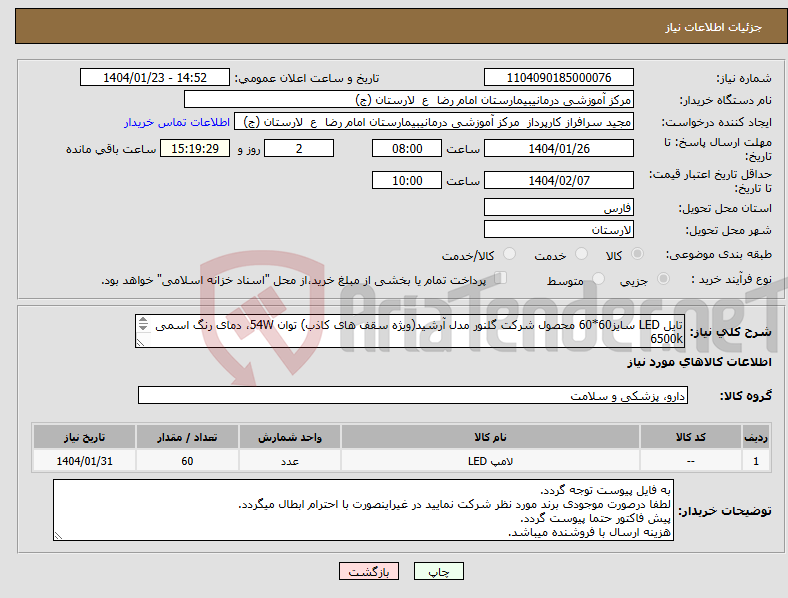The image size is (788, 598).
Task: Click the اطلاعات کالاهای مورد نیاز heading
Action: tap(699, 362)
